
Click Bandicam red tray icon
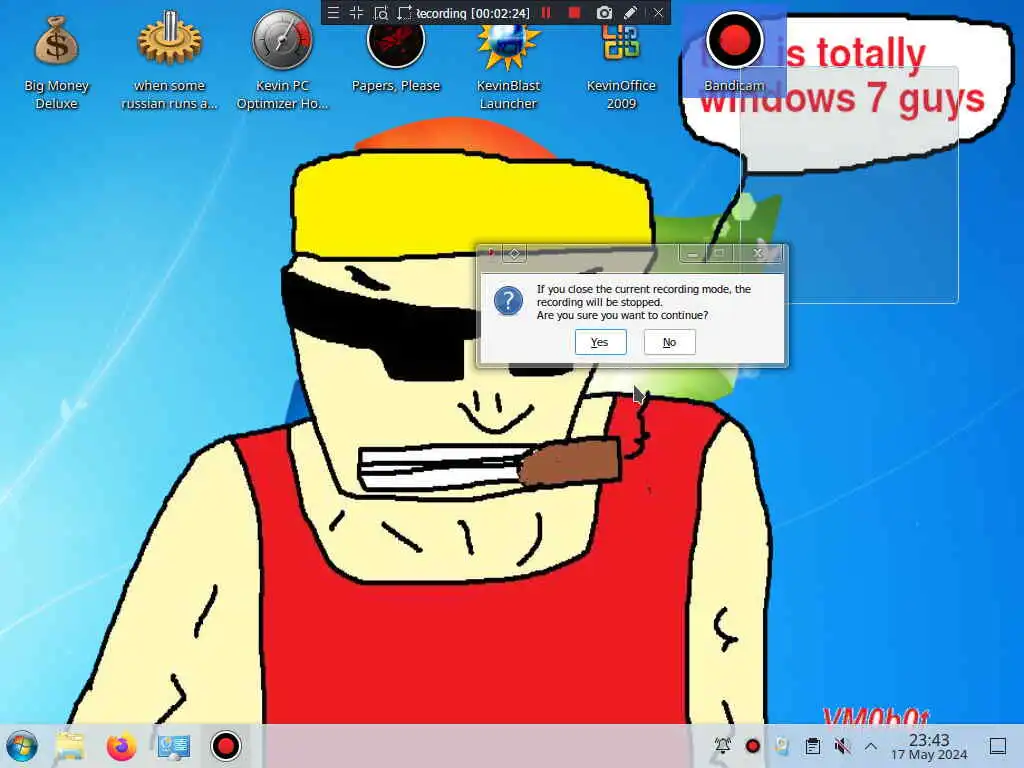(752, 746)
